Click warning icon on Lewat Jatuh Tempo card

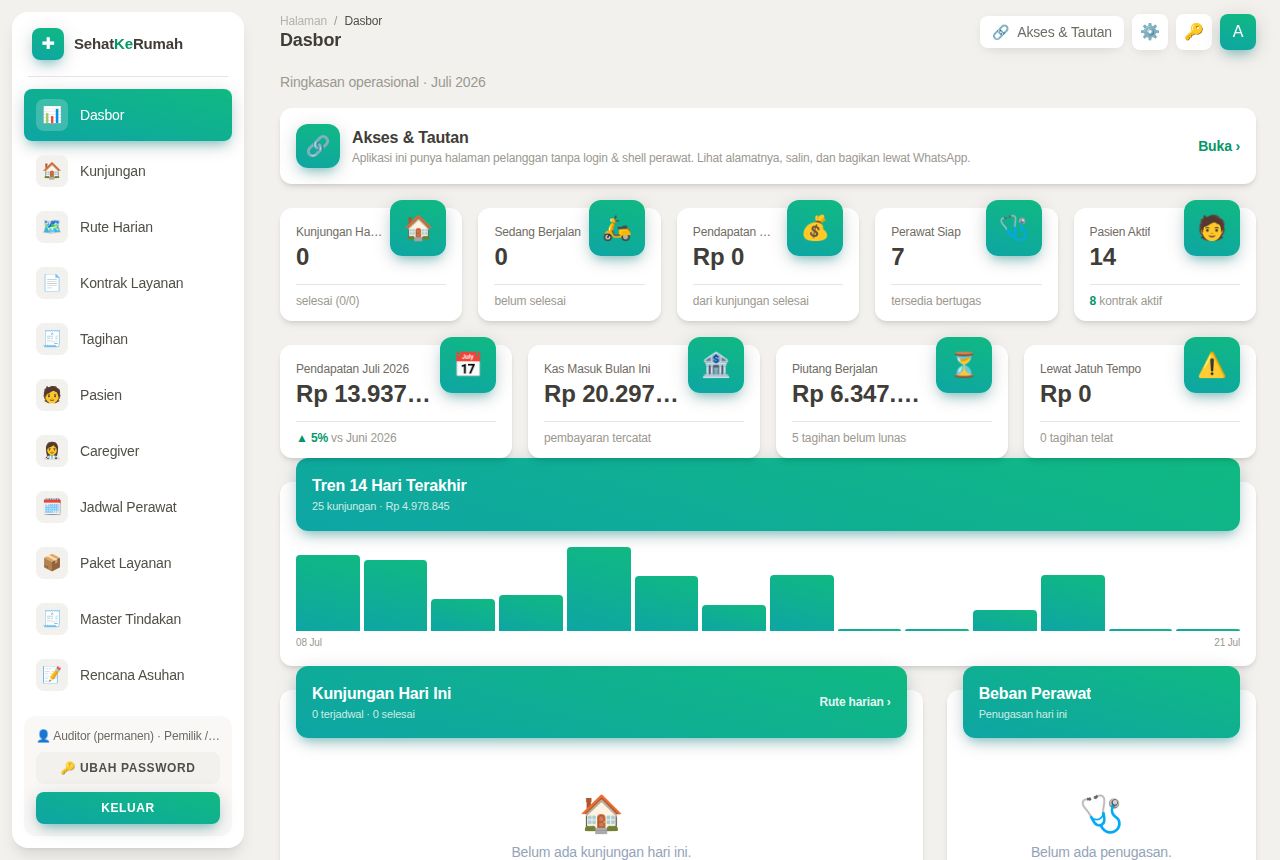point(1212,365)
